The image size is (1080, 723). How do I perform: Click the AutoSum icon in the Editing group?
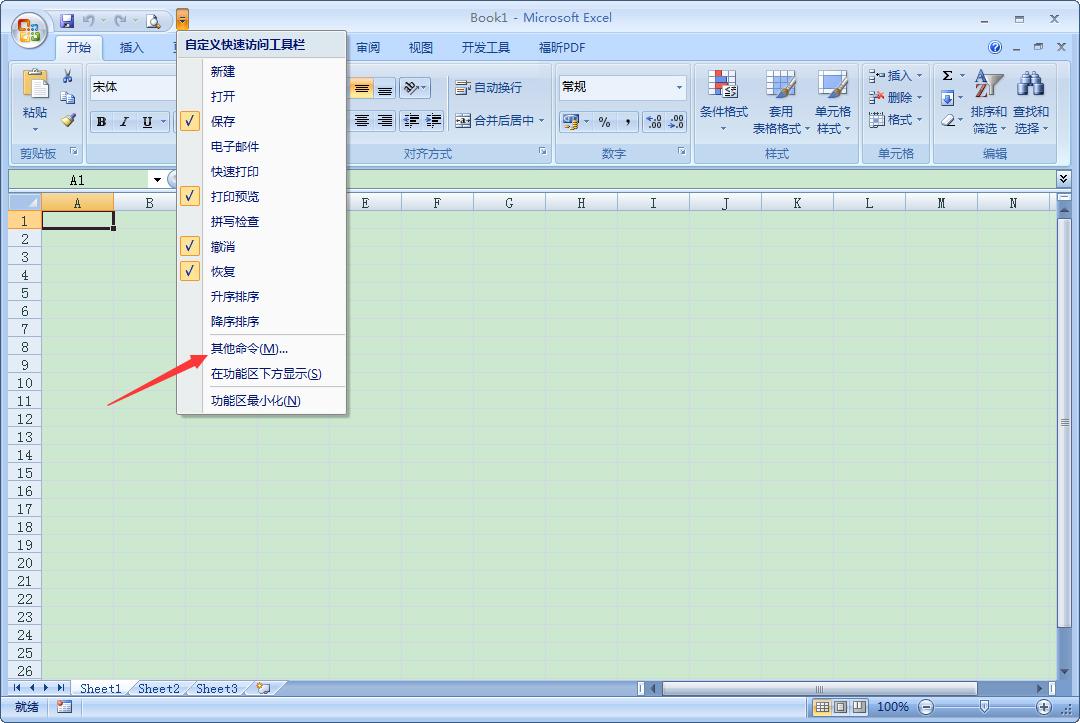(948, 74)
